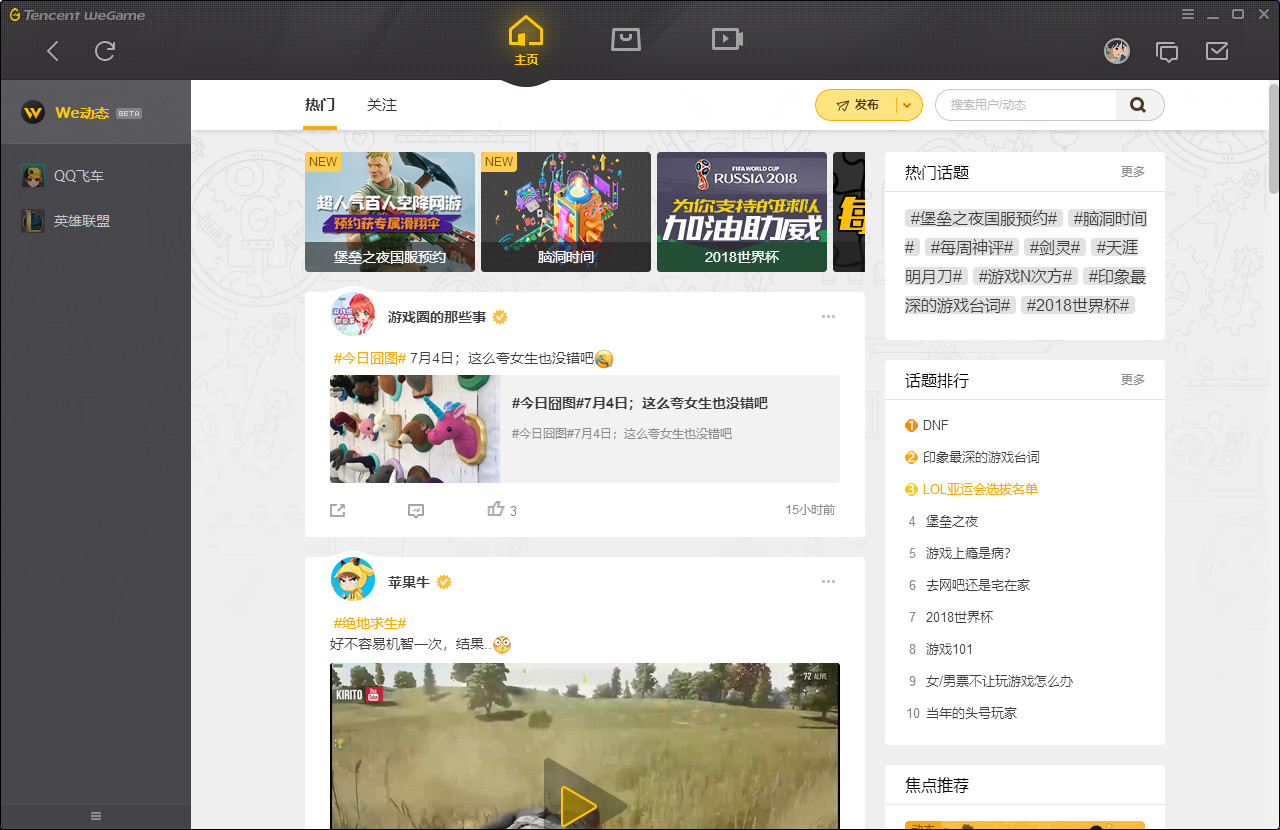Open the game store icon in the top bar
1280x830 pixels.
point(626,40)
